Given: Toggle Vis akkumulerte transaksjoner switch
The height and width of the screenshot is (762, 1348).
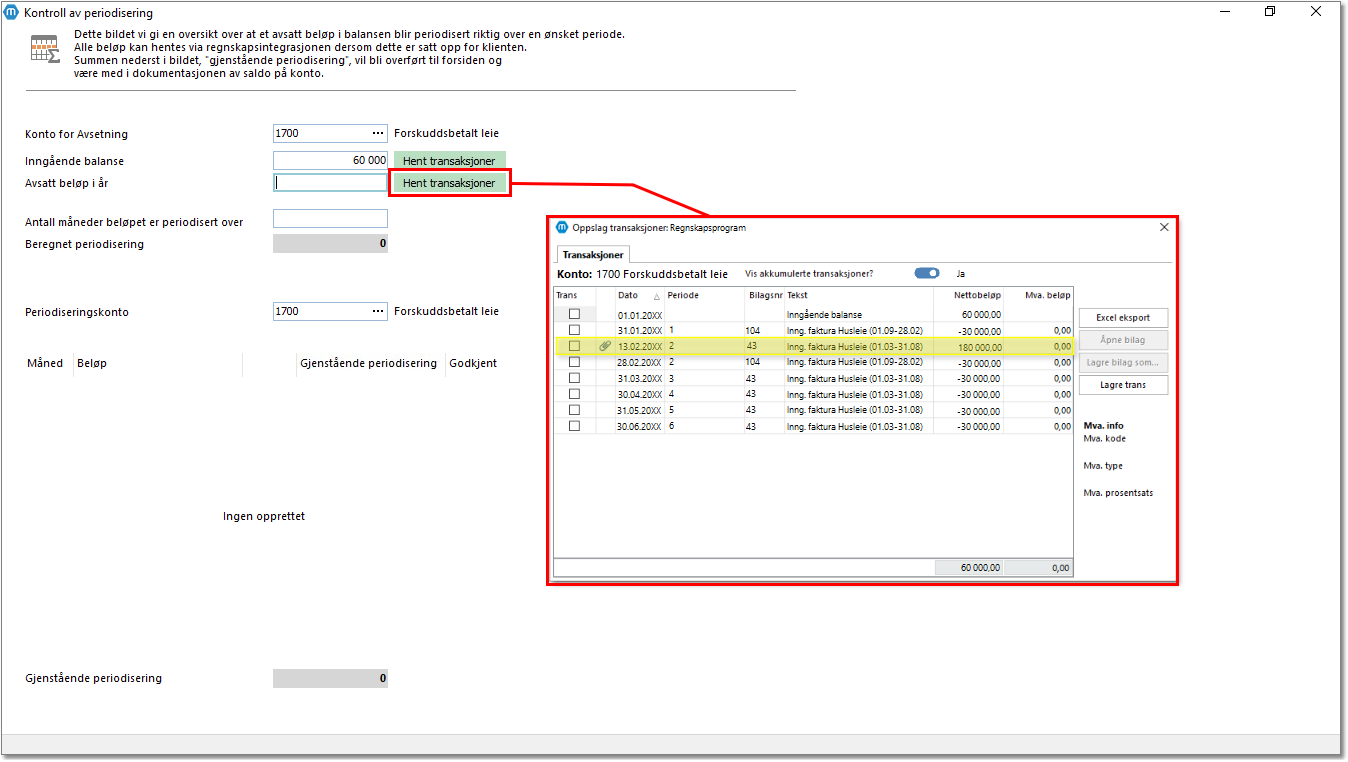Looking at the screenshot, I should tap(927, 273).
